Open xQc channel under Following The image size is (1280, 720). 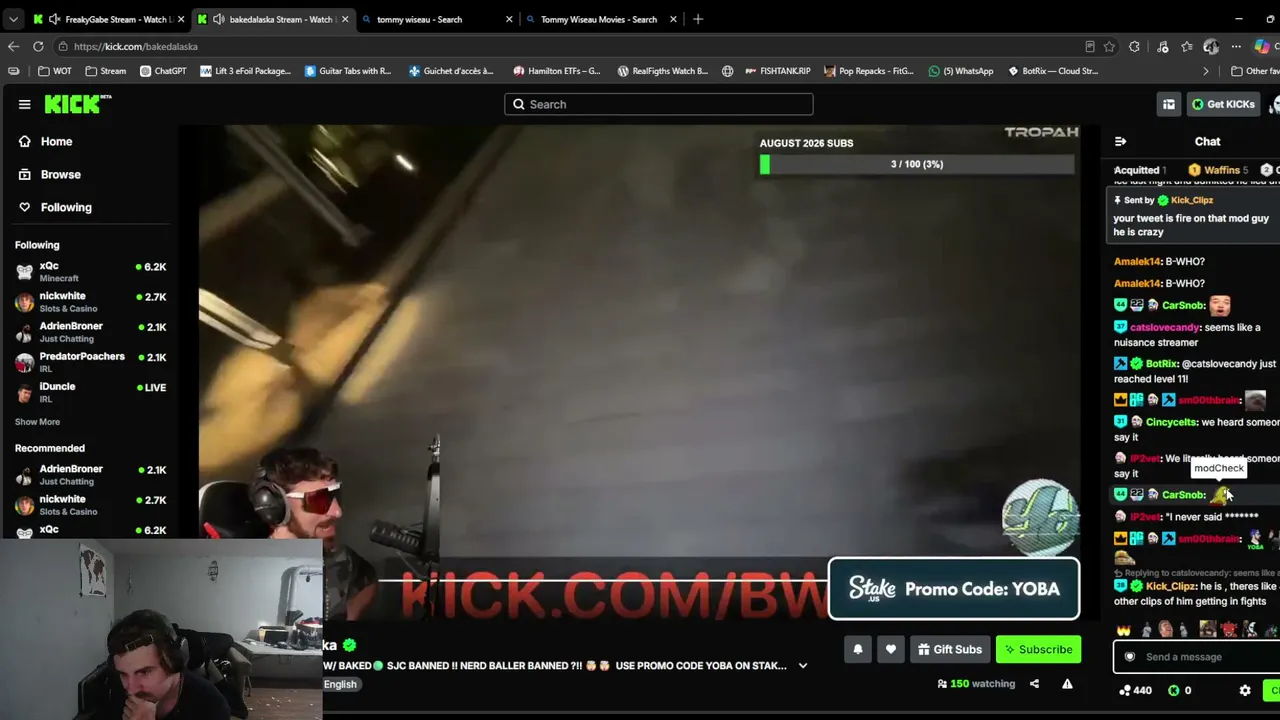(90, 271)
